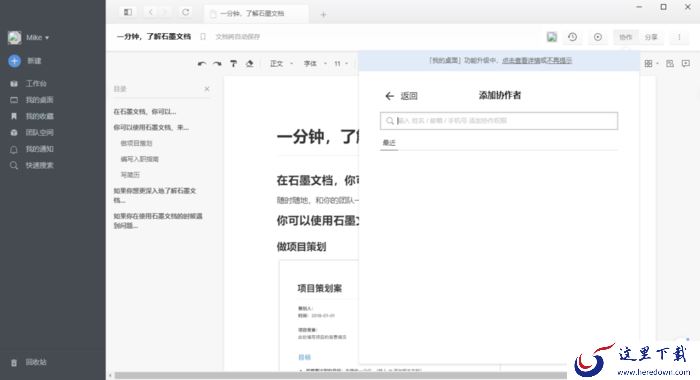
Task: Open the font size 11 dropdown
Action: [341, 64]
